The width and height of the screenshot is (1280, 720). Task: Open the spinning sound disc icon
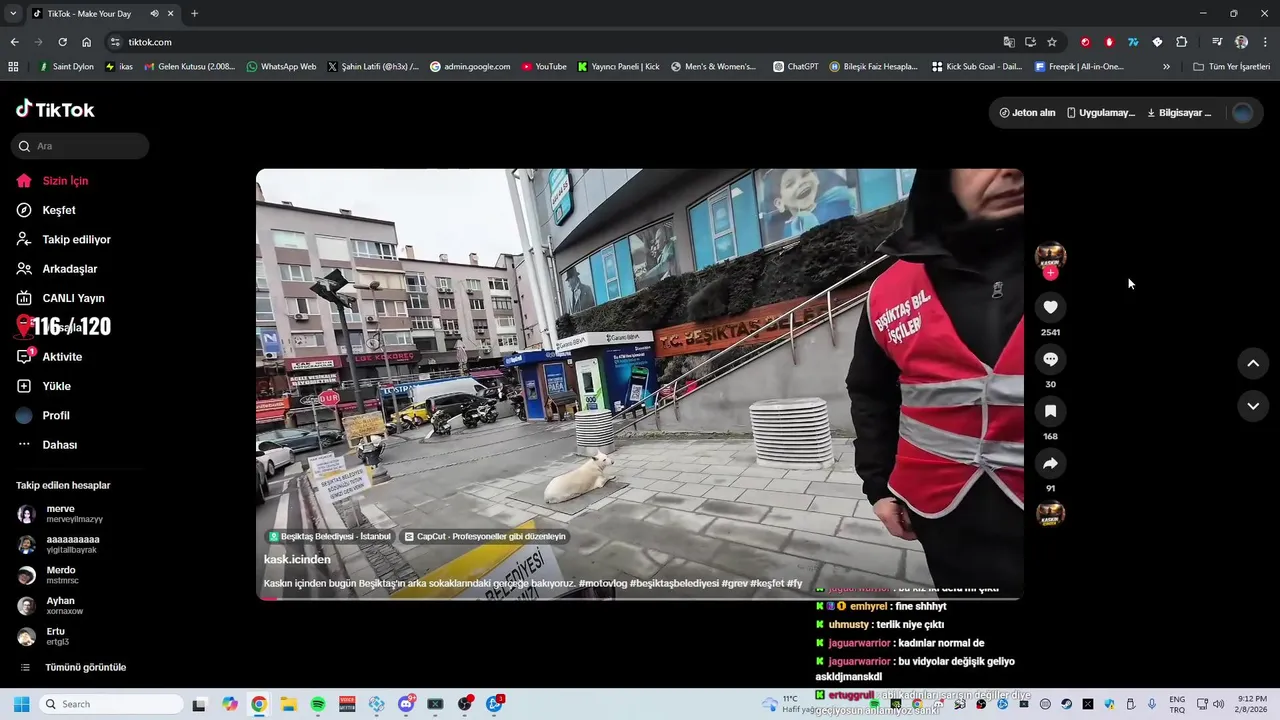tap(1050, 514)
